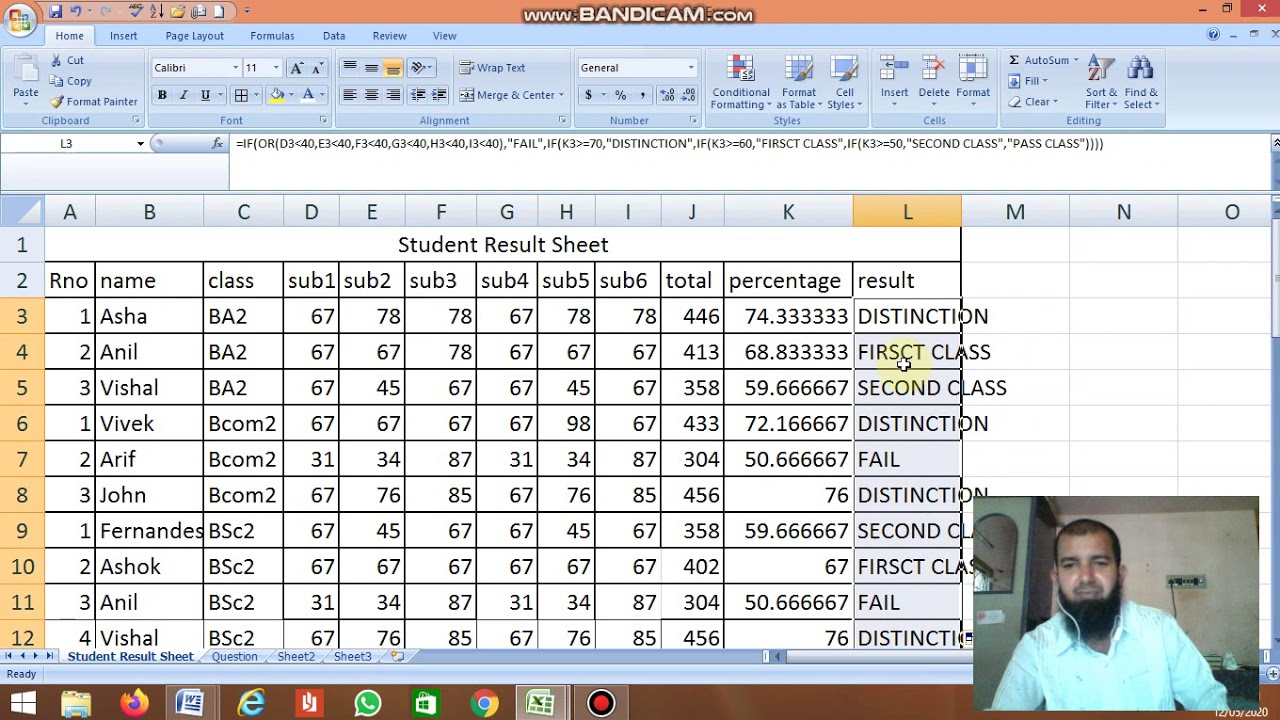Click the Find & Select icon

1140,70
